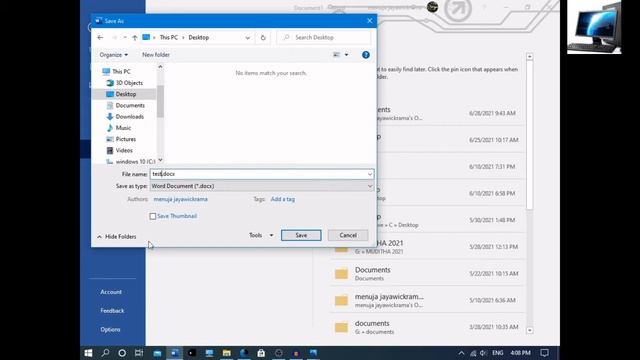Open Options in Word sidebar
This screenshot has height=360, width=640.
(110, 329)
